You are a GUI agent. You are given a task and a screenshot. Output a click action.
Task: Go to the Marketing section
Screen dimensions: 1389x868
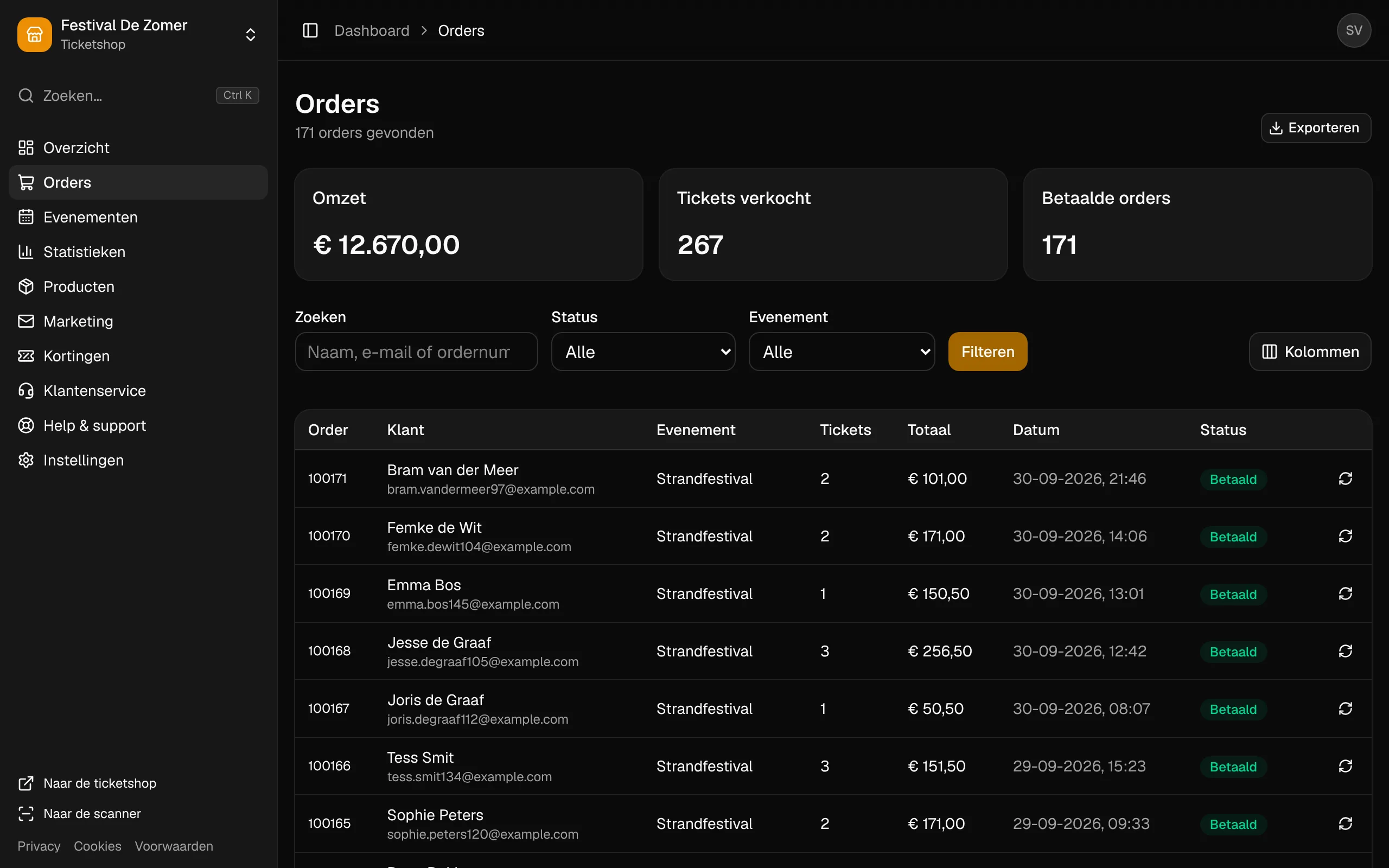(138, 321)
